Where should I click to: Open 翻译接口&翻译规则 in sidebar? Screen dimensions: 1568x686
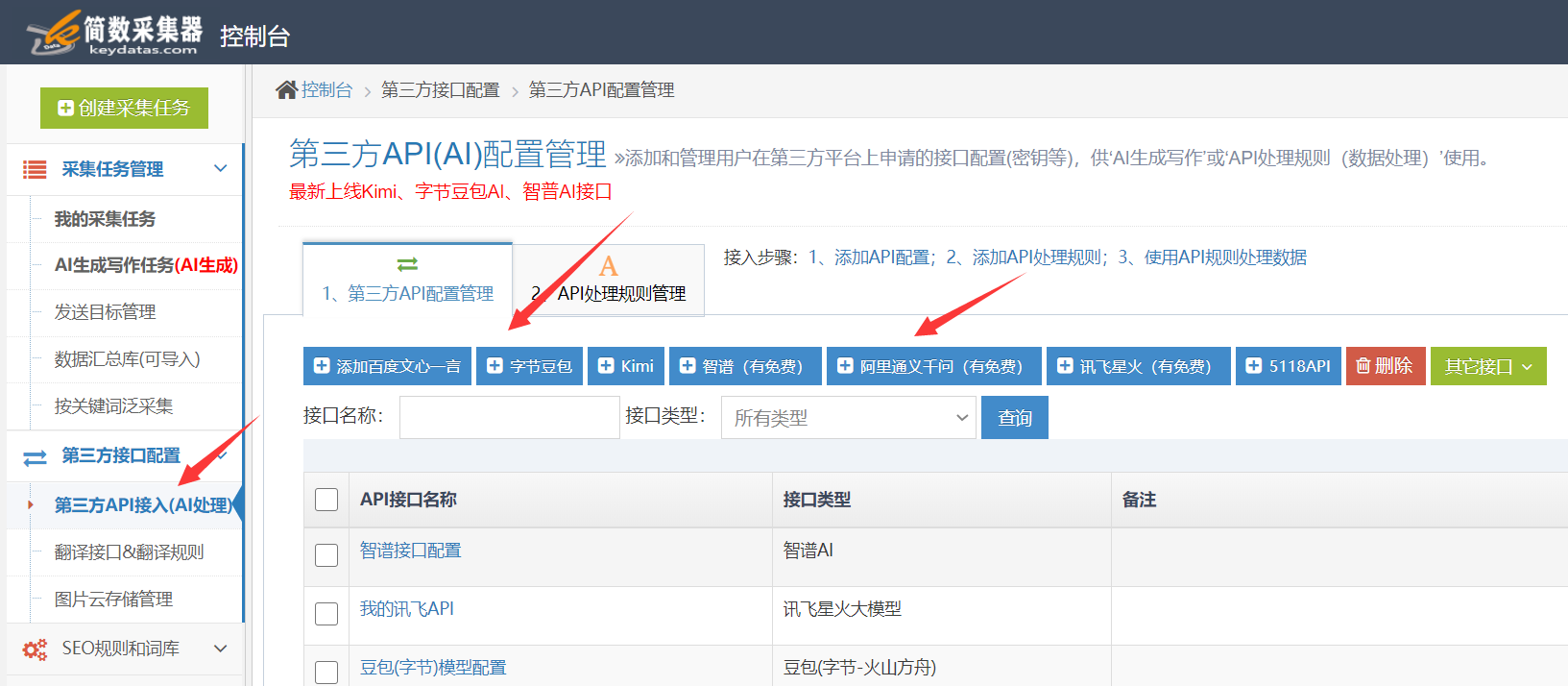[x=129, y=552]
